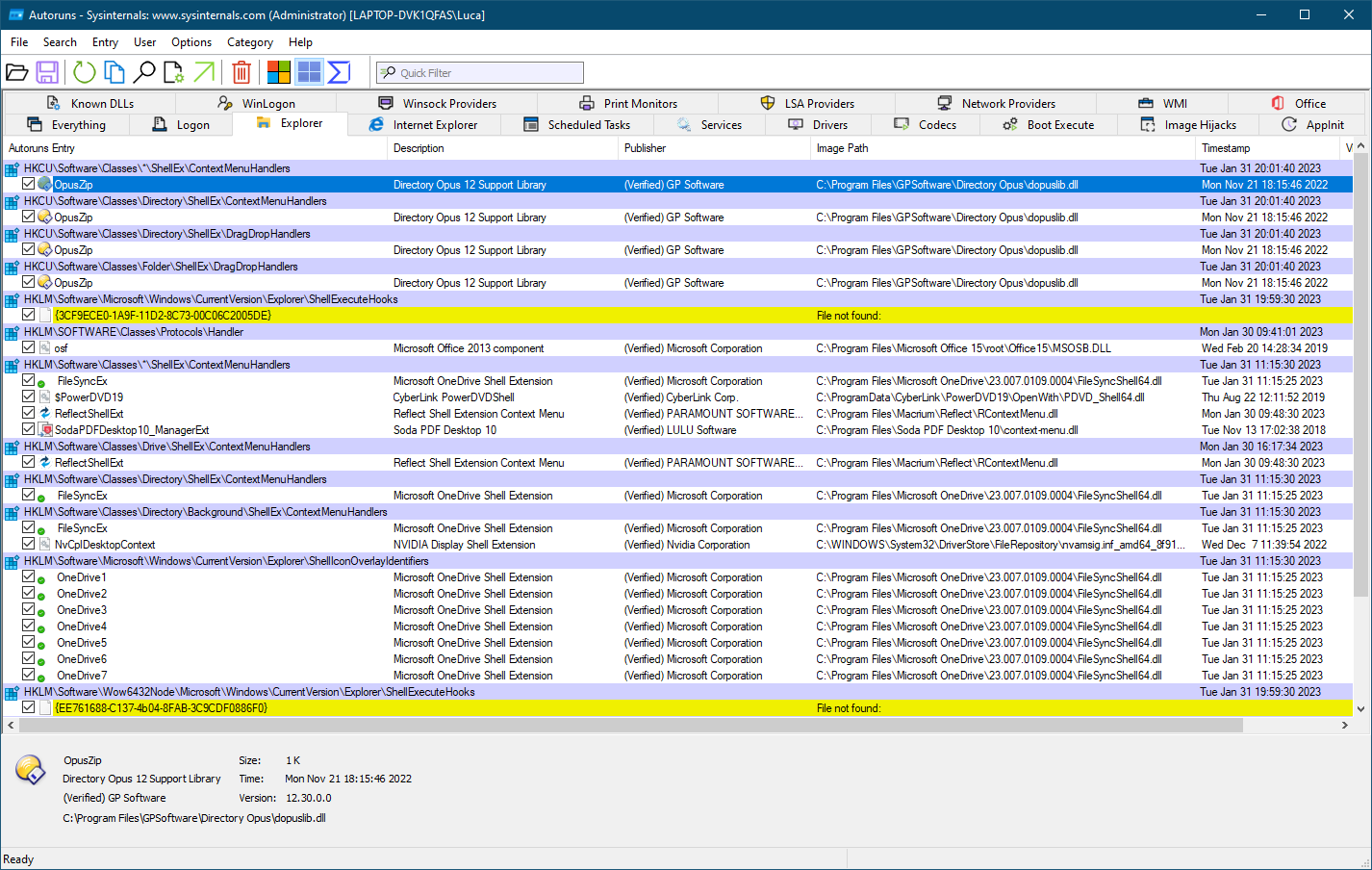Image resolution: width=1372 pixels, height=870 pixels.
Task: Click the horizontal scrollbar right arrow
Action: tap(1345, 726)
